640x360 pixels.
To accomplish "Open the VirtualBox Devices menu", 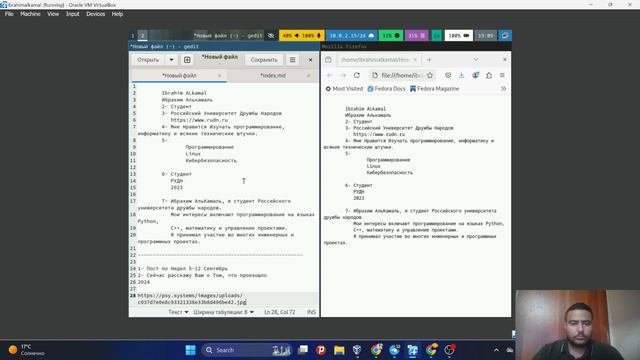I will 96,14.
